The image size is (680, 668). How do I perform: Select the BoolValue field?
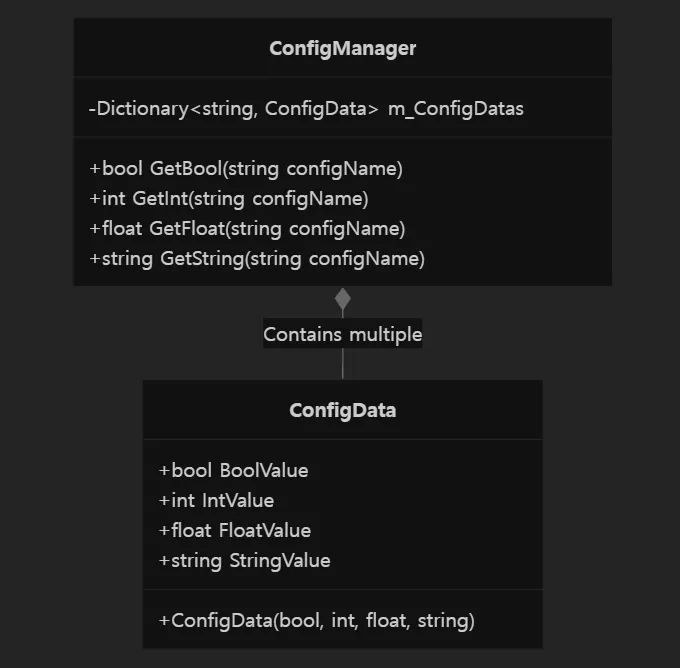233,471
